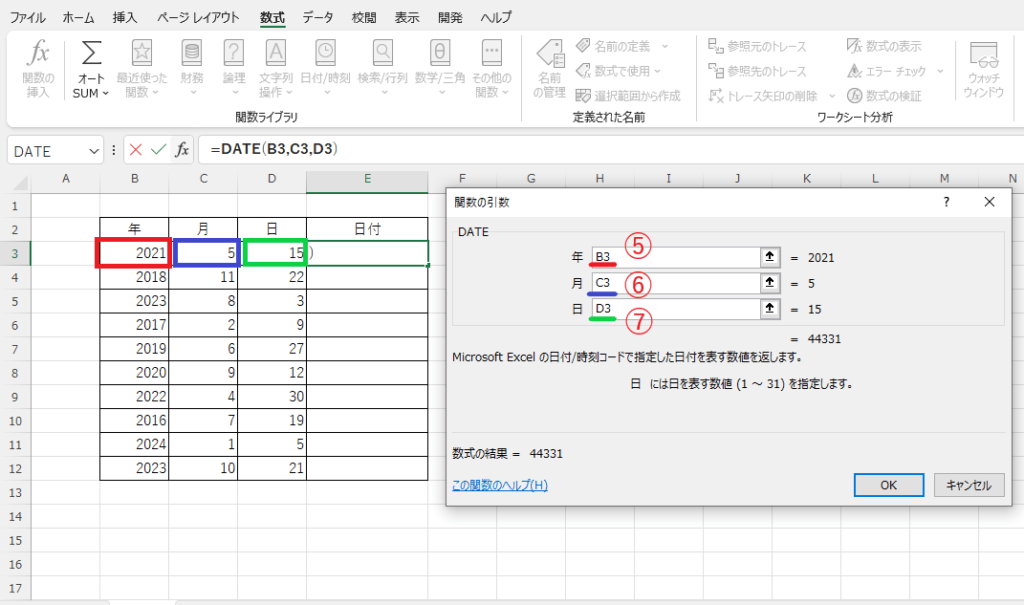Select the 日付 header cell
This screenshot has height=605, width=1024.
[x=367, y=229]
